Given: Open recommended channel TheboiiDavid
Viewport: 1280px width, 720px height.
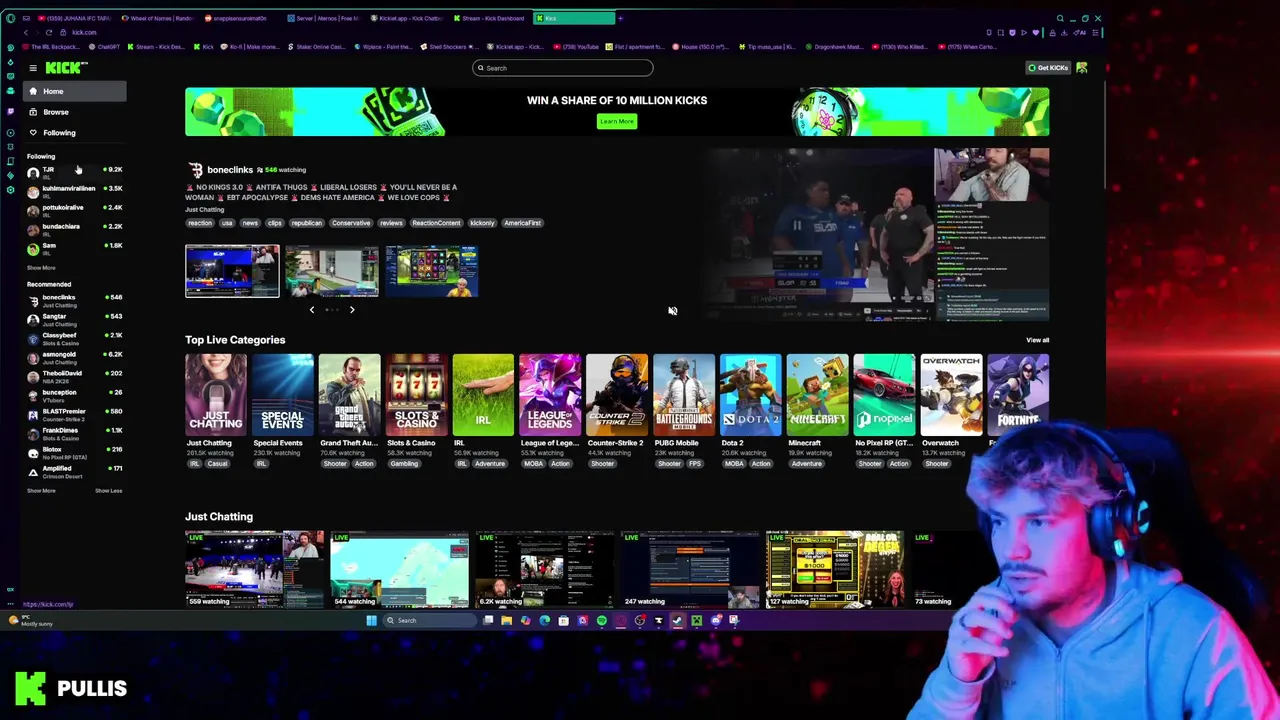Looking at the screenshot, I should tap(75, 376).
